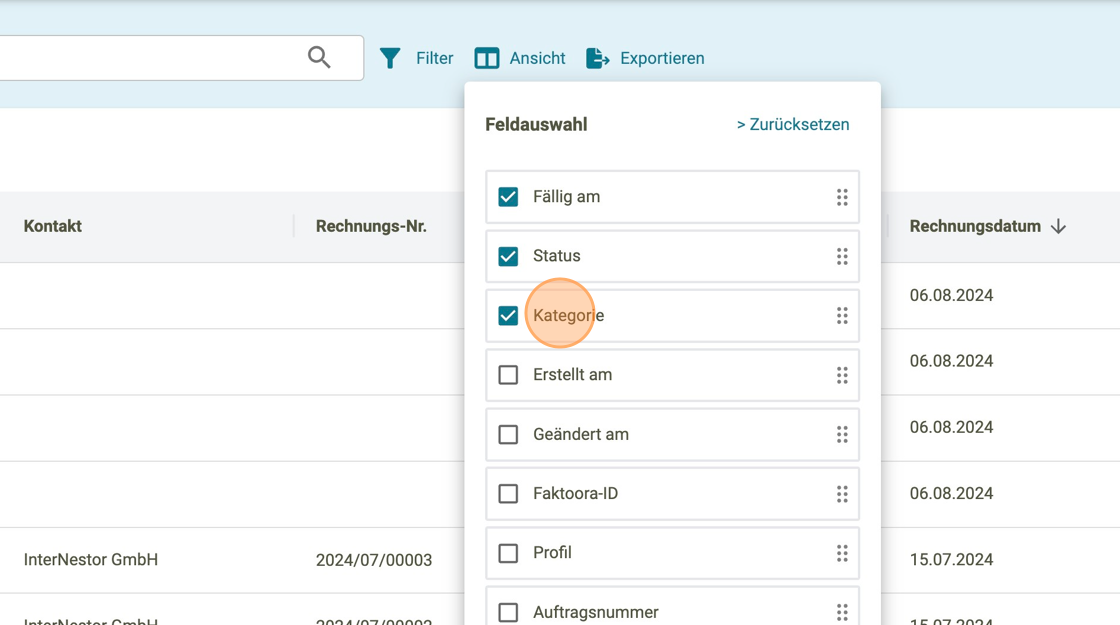Grab the drag handle for Fällig am
This screenshot has width=1120, height=625.
point(842,197)
